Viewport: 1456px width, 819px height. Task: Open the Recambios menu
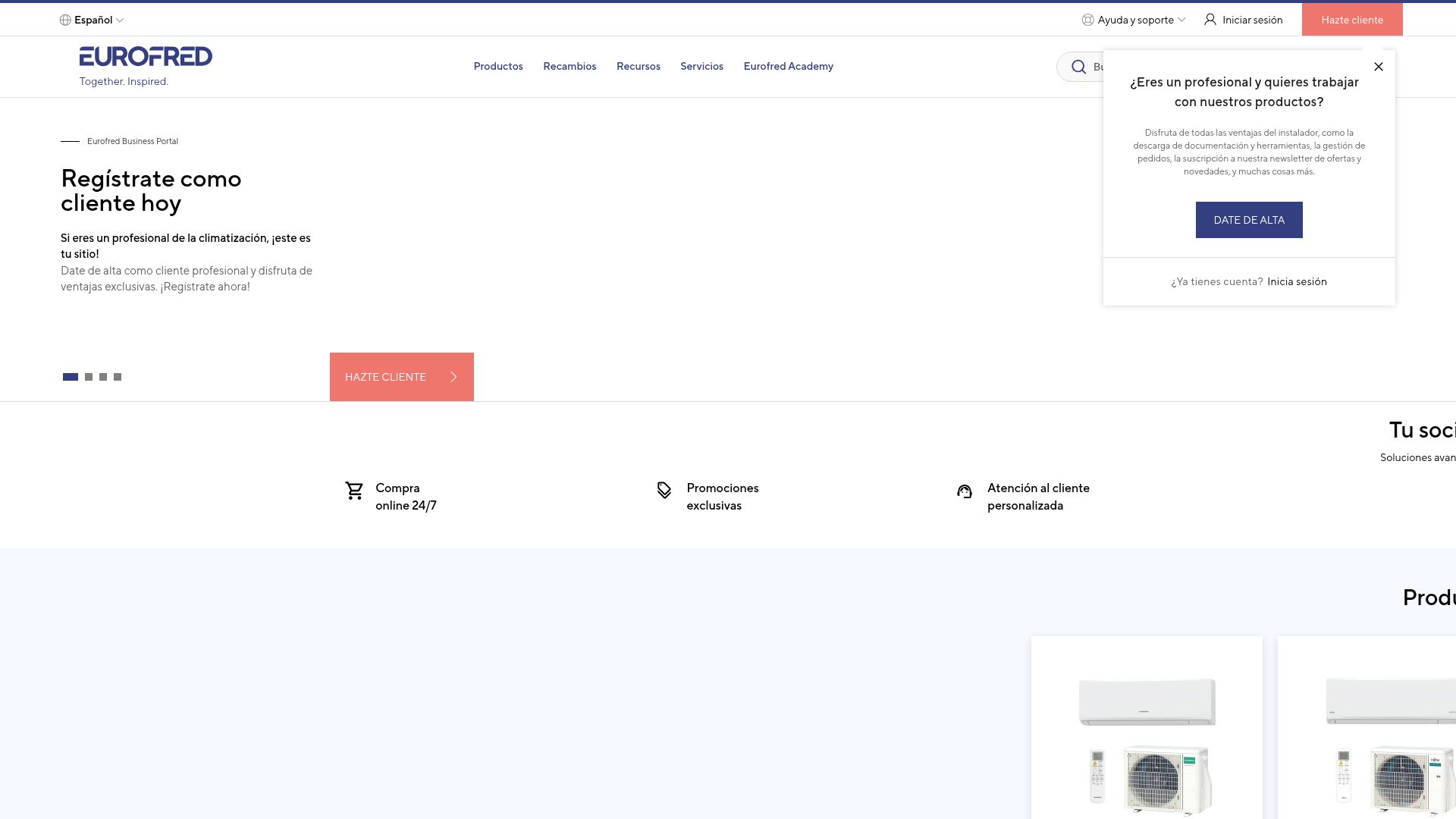[x=570, y=67]
